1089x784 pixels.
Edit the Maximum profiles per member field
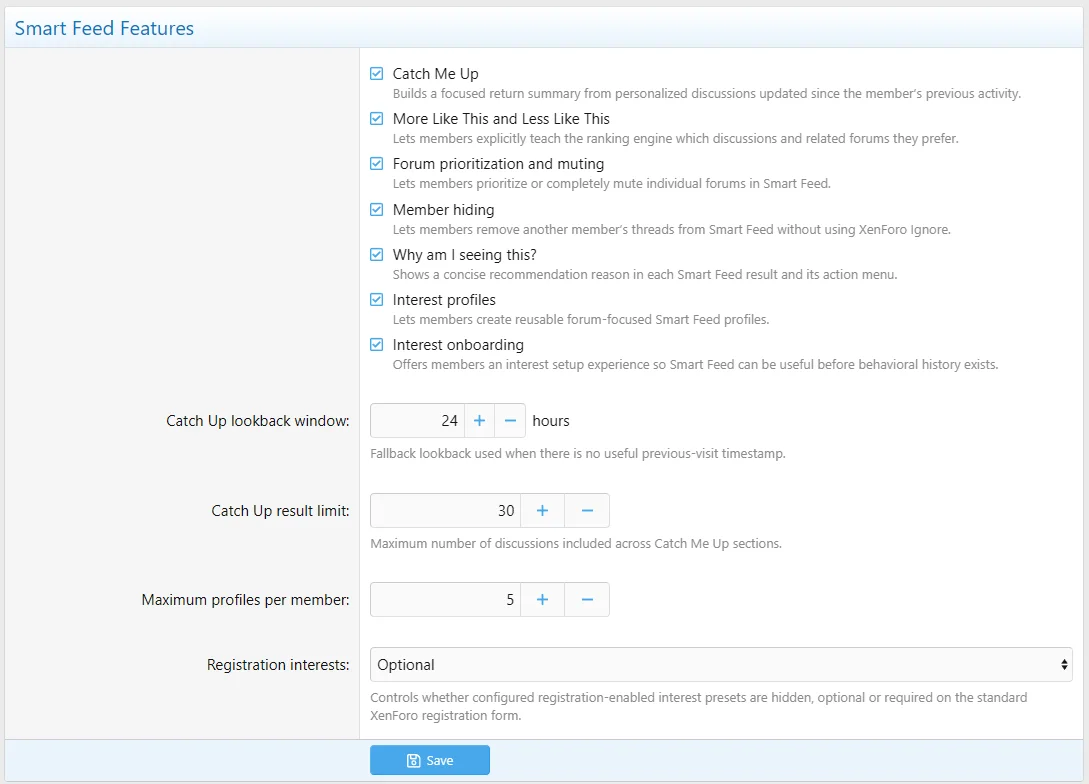click(x=445, y=599)
